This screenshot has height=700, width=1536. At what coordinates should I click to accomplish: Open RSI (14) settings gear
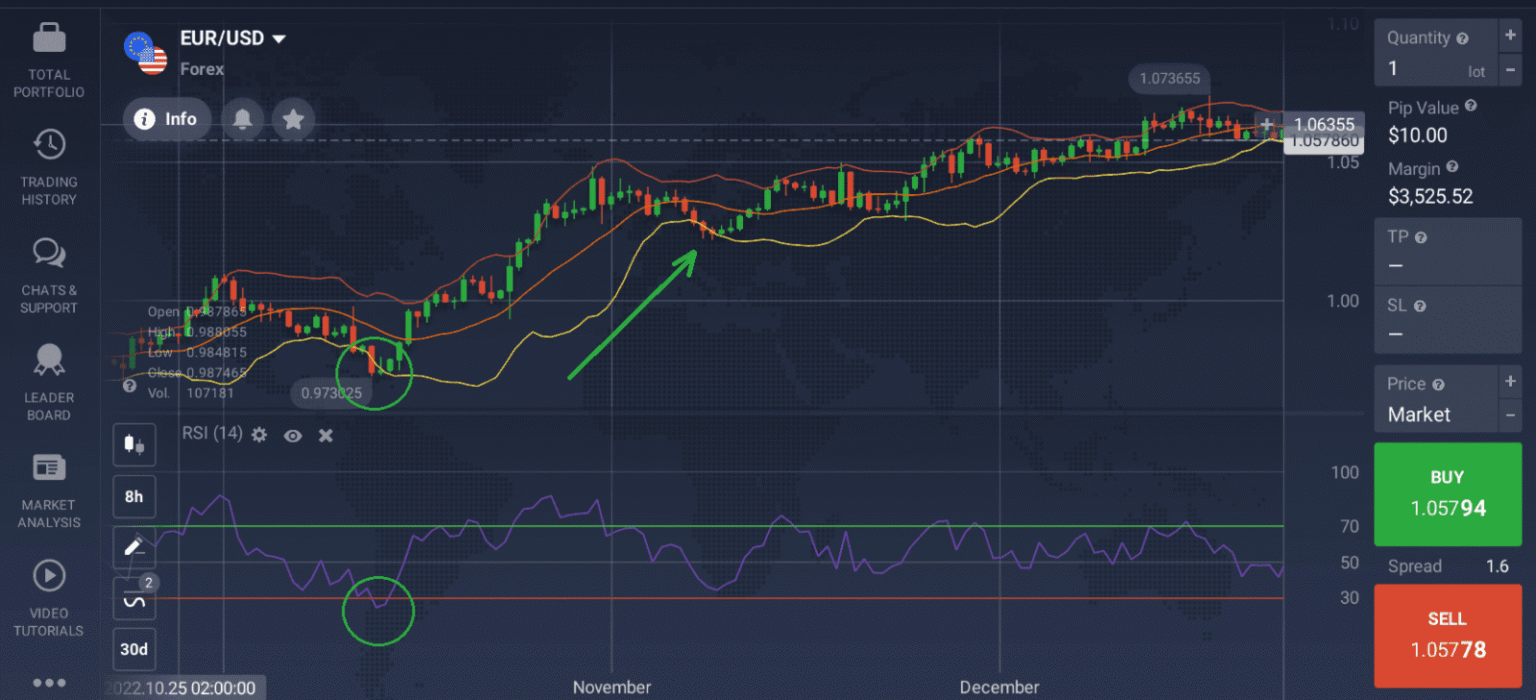tap(259, 435)
